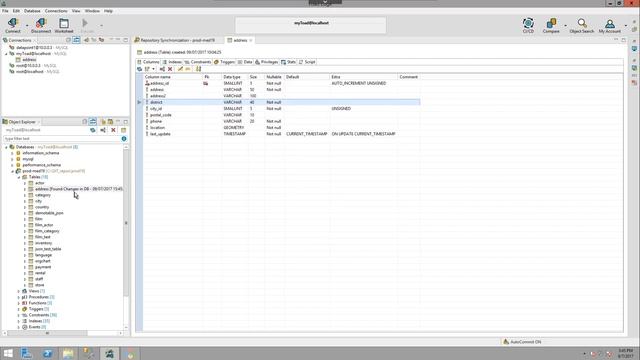Switch to the Stats tab
The image size is (640, 360).
(x=288, y=62)
